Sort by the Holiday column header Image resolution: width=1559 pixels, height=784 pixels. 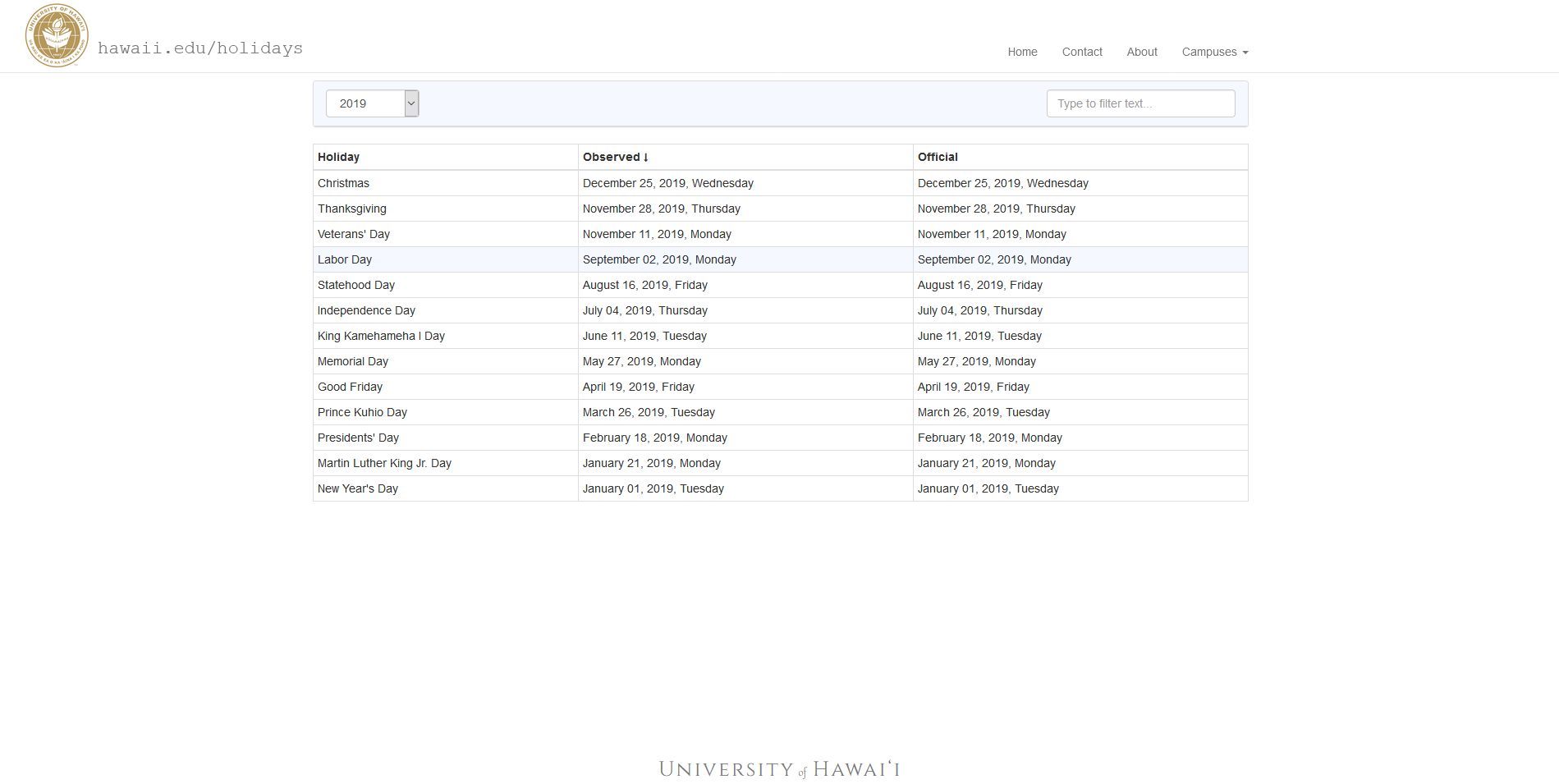click(x=338, y=157)
